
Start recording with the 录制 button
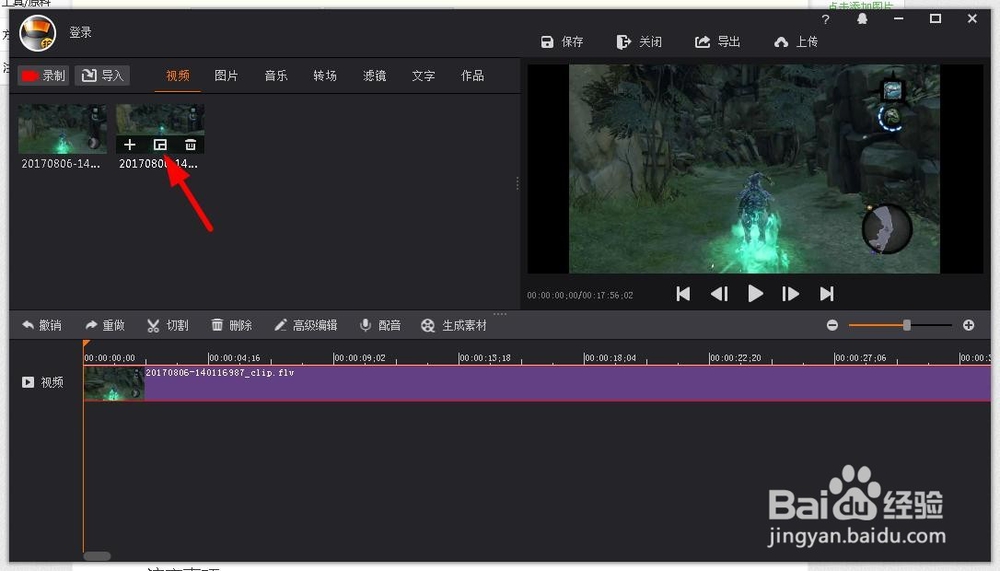tap(43, 75)
